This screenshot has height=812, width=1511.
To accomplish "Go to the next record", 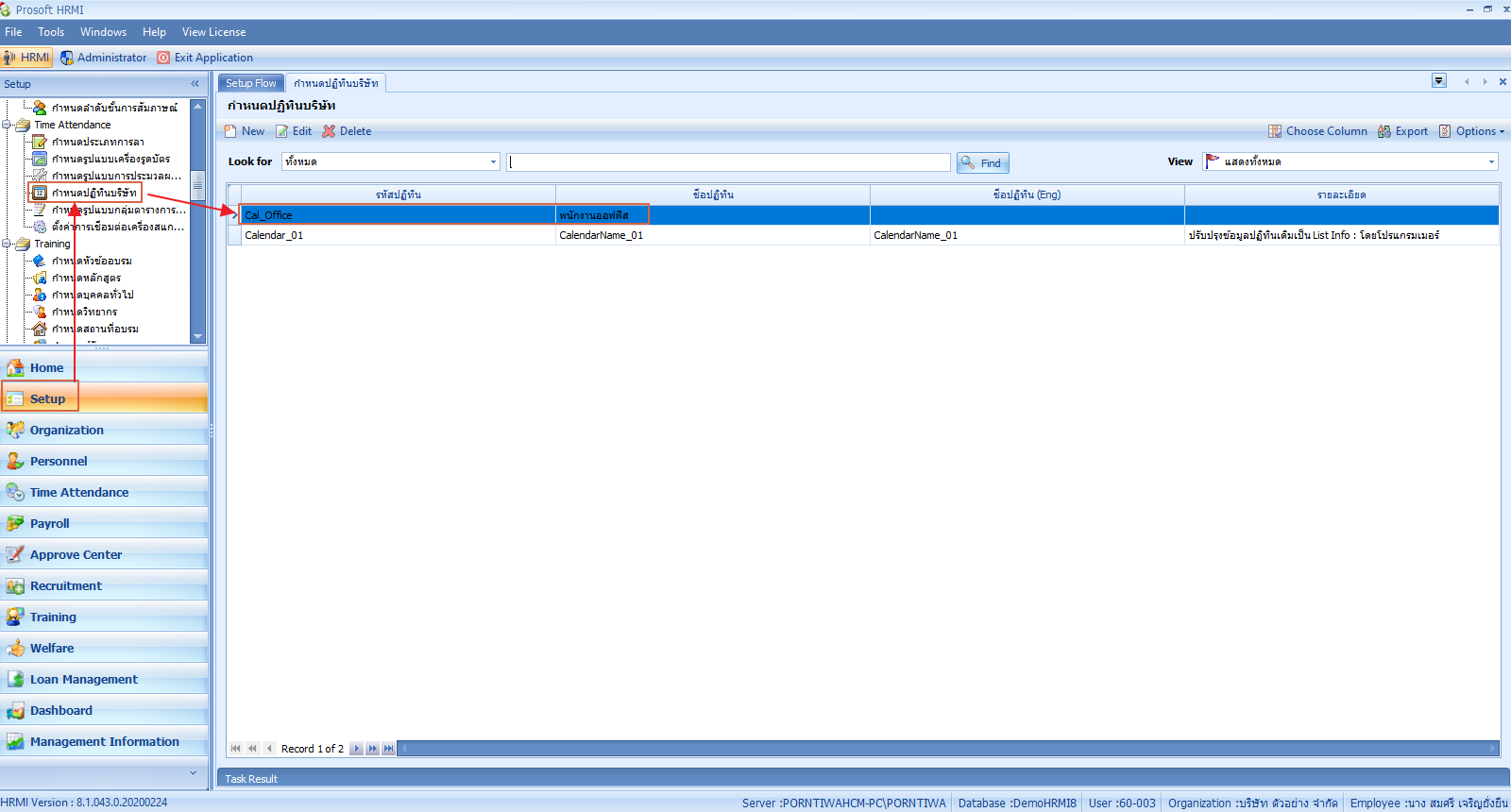I will coord(356,749).
